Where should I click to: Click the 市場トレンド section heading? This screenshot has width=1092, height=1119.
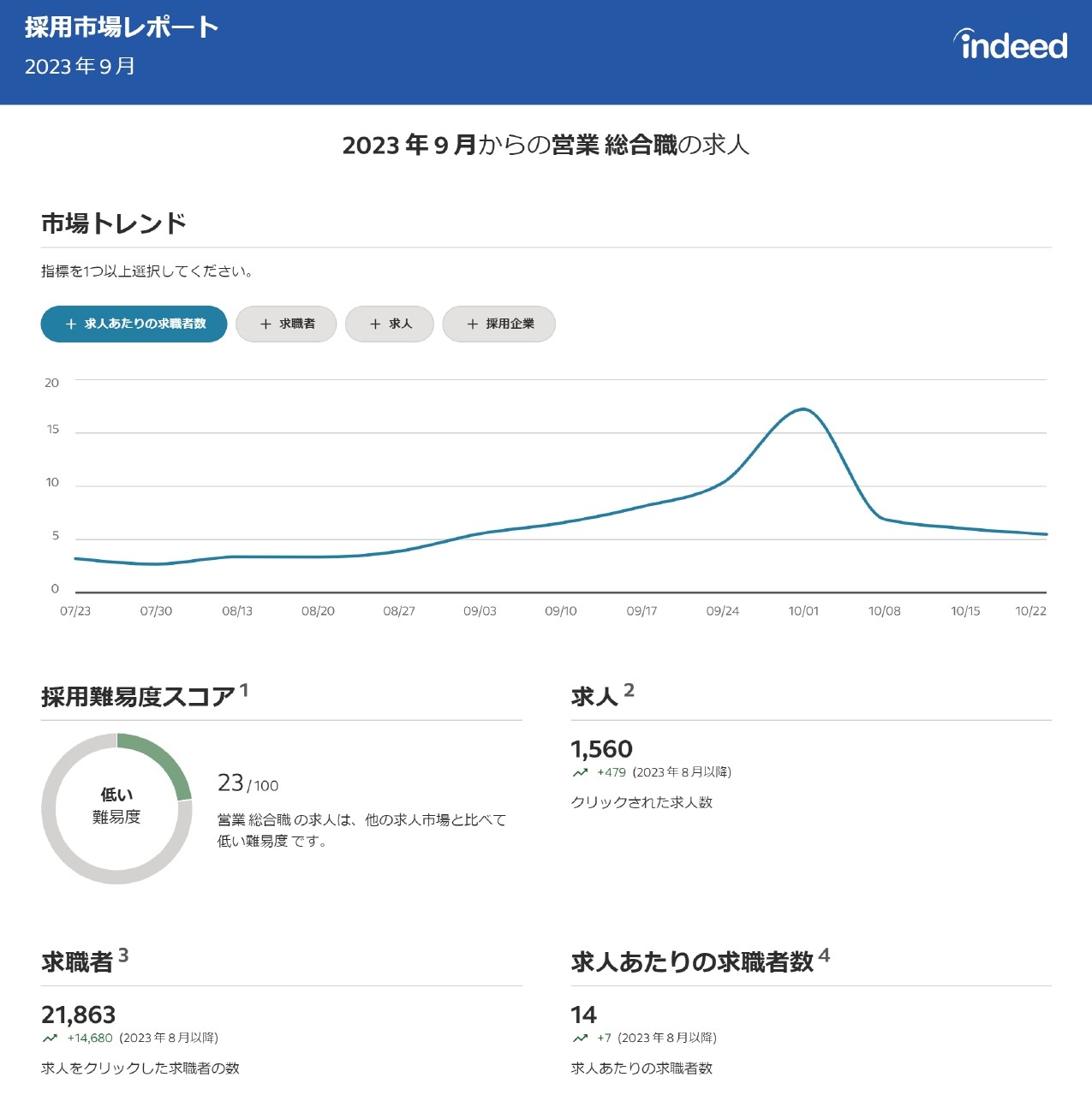coord(114,223)
